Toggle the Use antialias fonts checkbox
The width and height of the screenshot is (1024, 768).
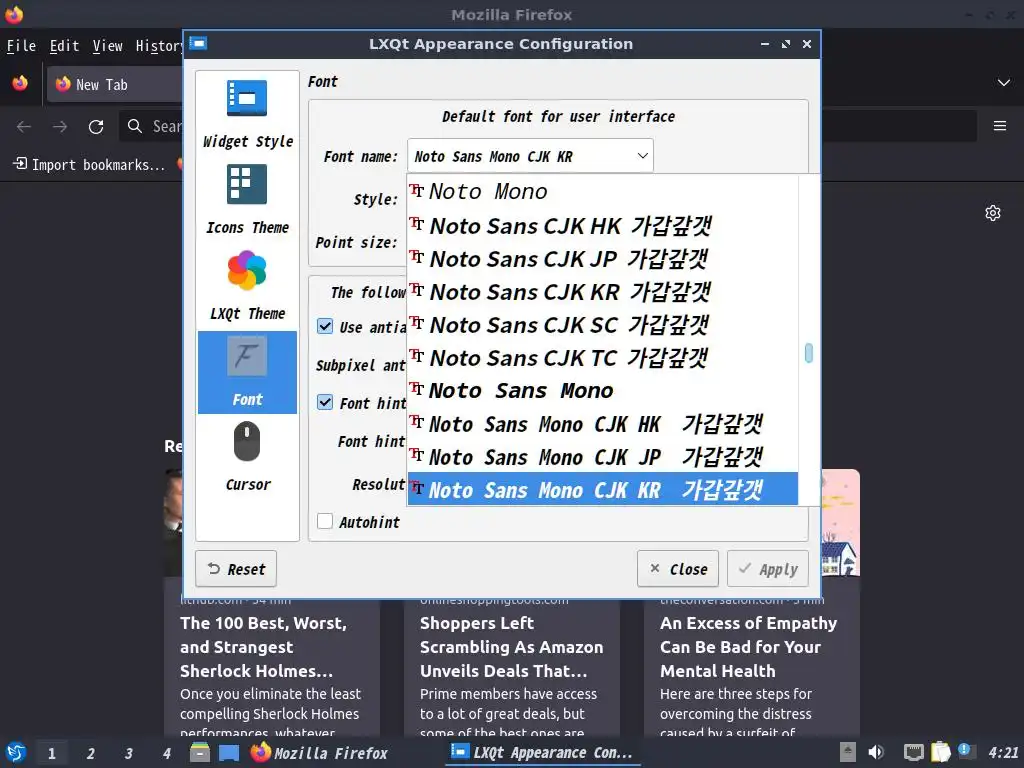pyautogui.click(x=325, y=326)
